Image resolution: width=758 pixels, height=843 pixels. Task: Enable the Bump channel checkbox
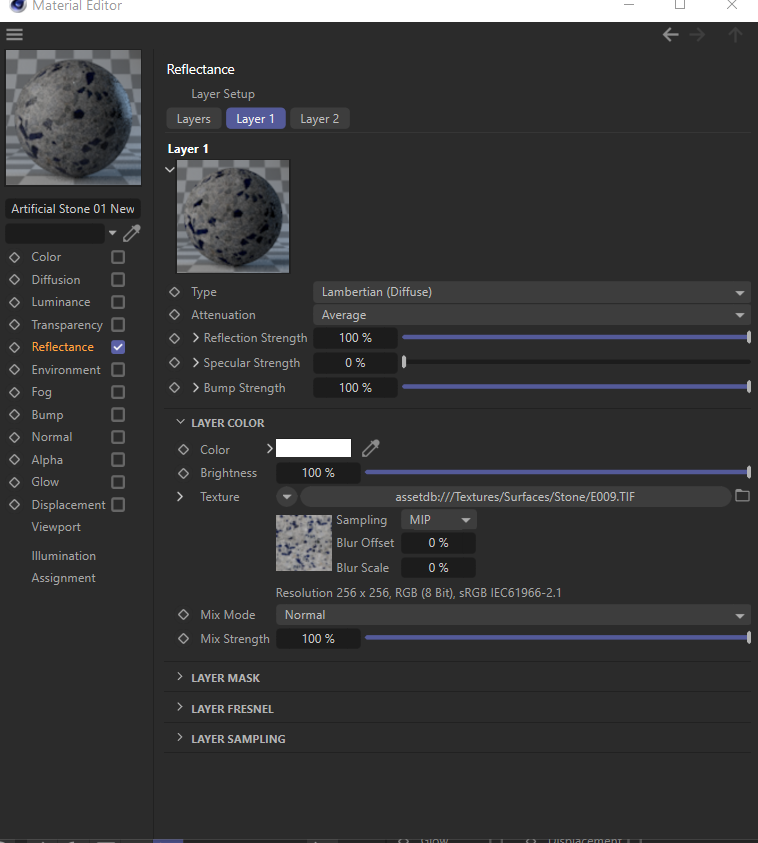[x=118, y=415]
